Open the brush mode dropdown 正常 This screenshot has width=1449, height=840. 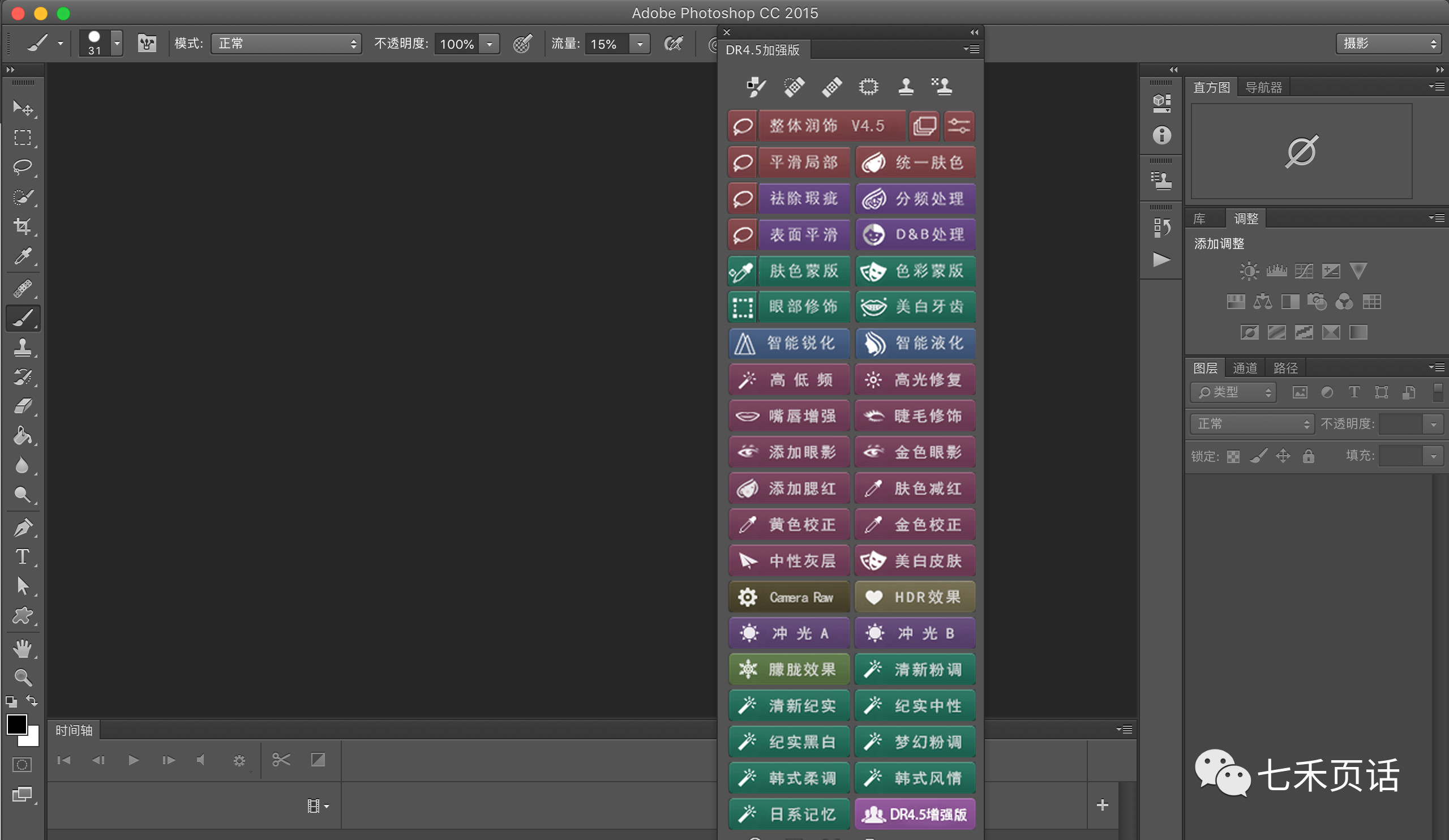286,44
